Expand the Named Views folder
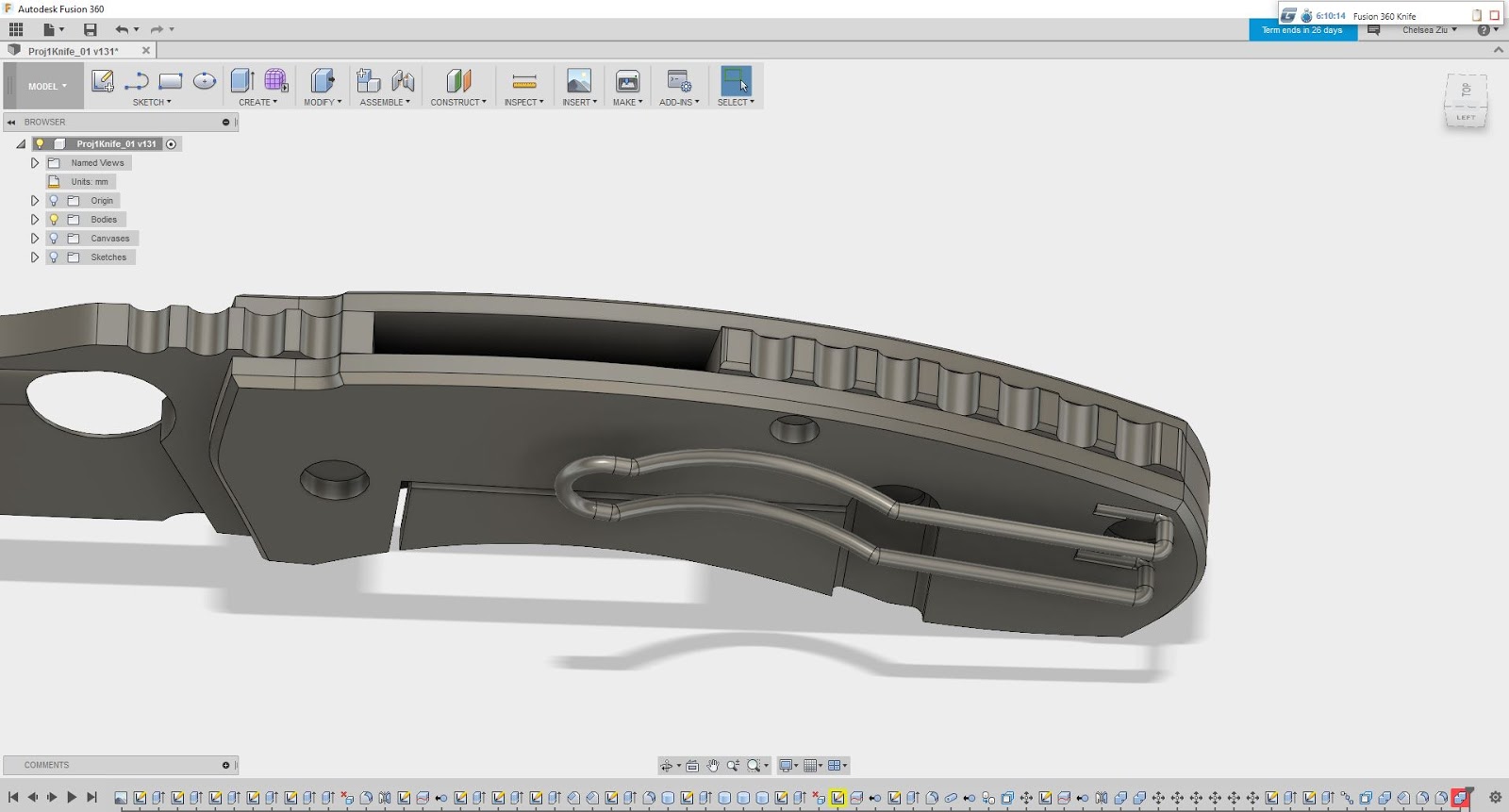The width and height of the screenshot is (1509, 812). [35, 163]
